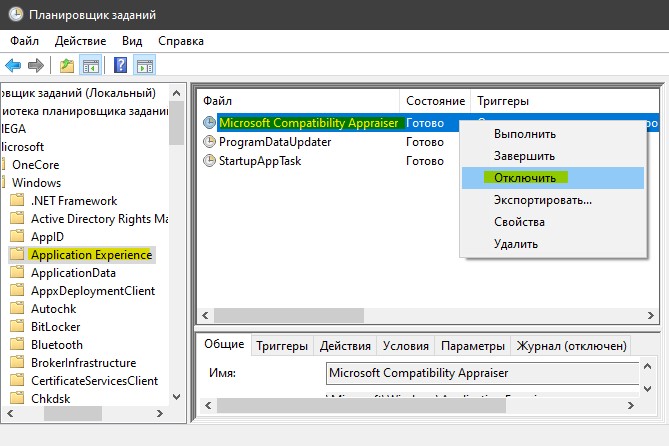Screen dimensions: 669x446
Task: Sort by the Файл column header
Action: [x=299, y=101]
